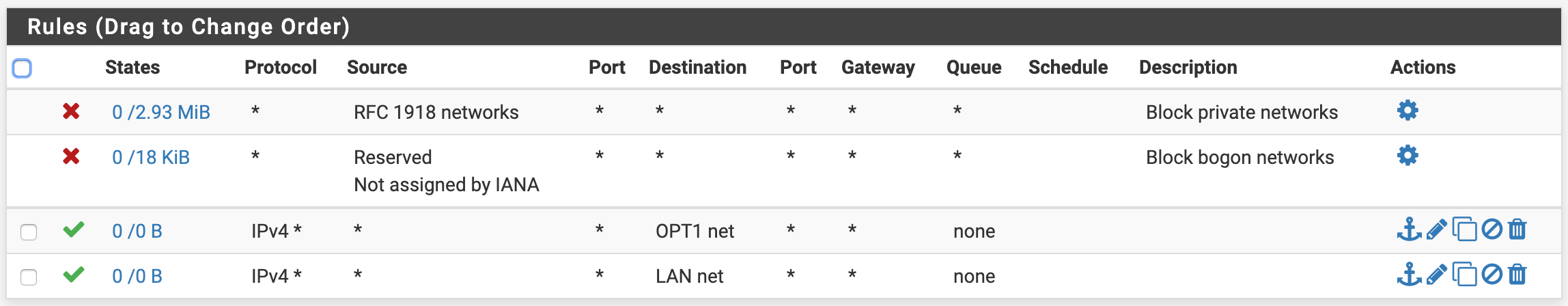1568x306 pixels.
Task: Delete the LAN net rule
Action: (x=1517, y=275)
